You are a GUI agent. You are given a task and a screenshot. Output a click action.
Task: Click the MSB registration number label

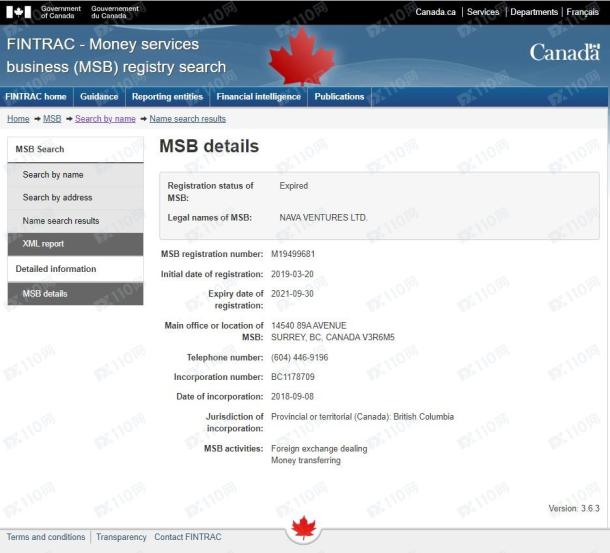point(212,254)
